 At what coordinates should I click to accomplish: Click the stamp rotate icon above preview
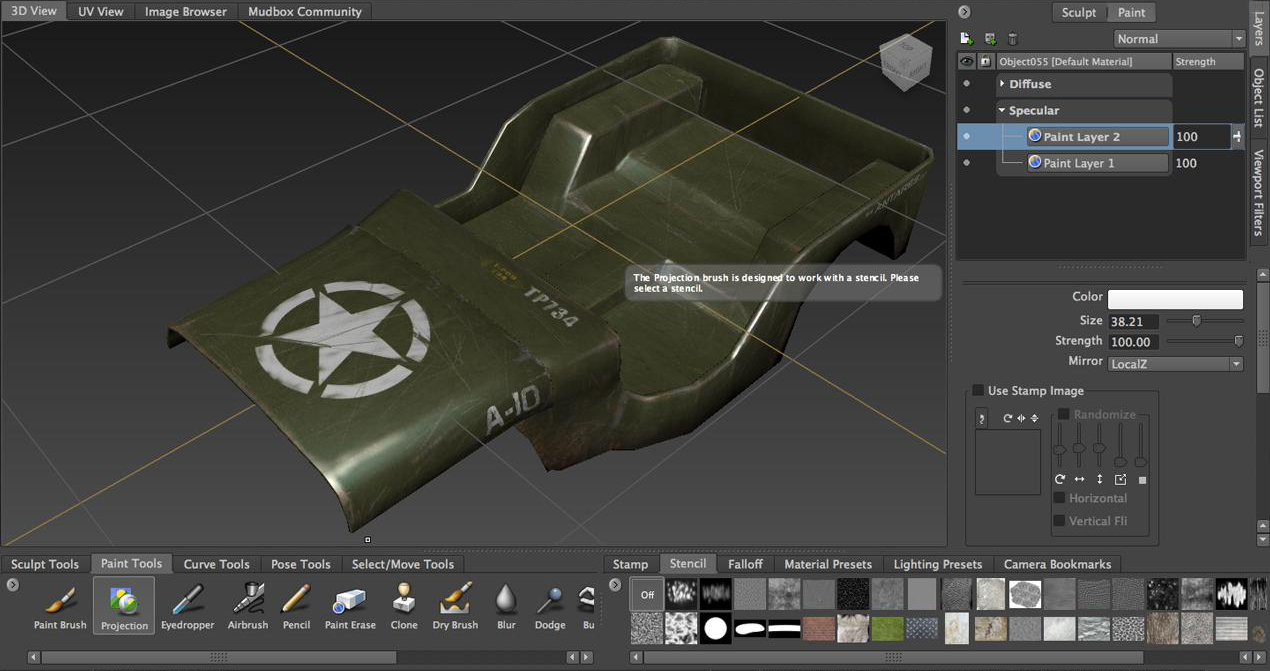1008,418
